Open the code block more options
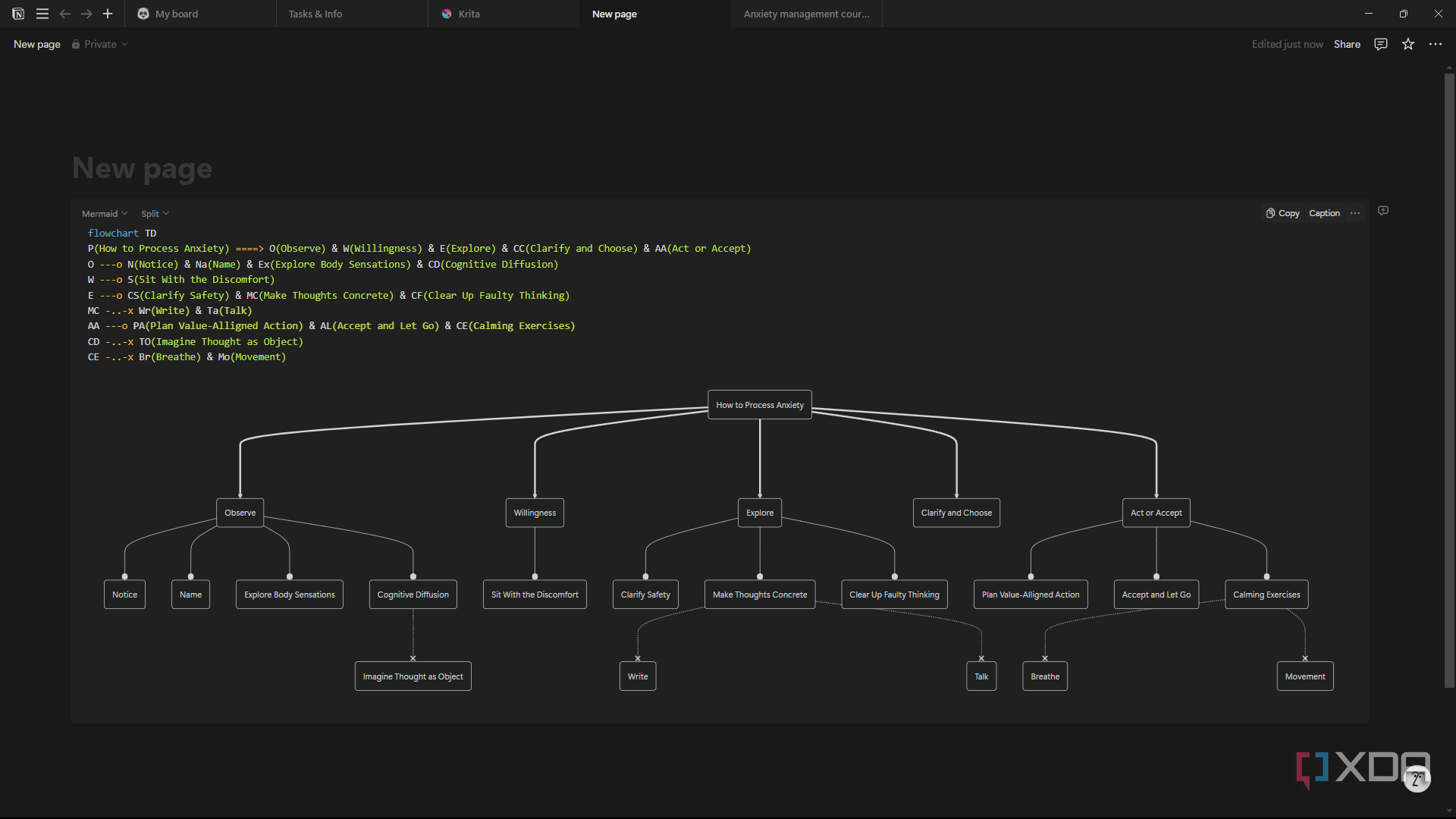1456x819 pixels. (x=1355, y=213)
